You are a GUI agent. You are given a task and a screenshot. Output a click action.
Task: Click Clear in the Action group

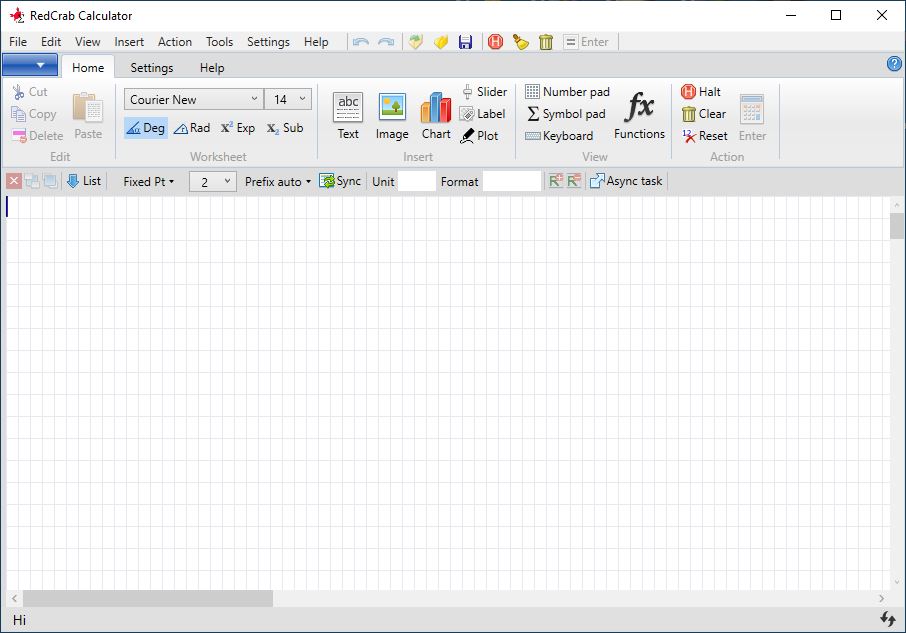point(704,114)
